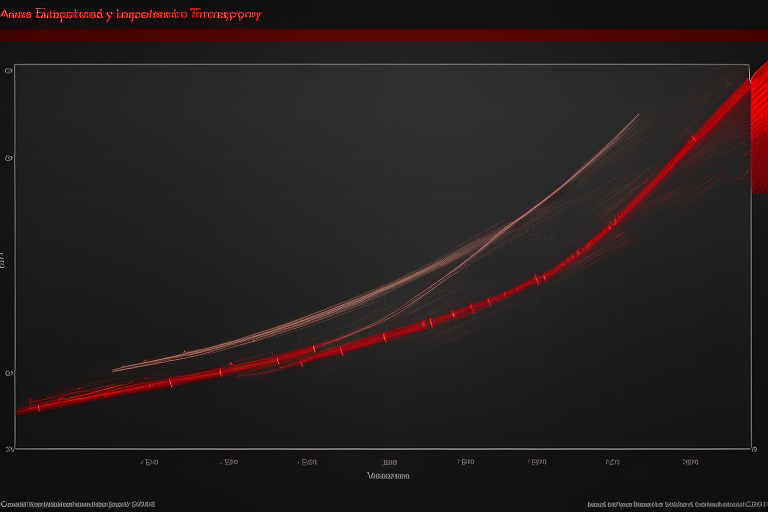Click the left start of the bright red curve
The height and width of the screenshot is (512, 768).
[x=20, y=410]
